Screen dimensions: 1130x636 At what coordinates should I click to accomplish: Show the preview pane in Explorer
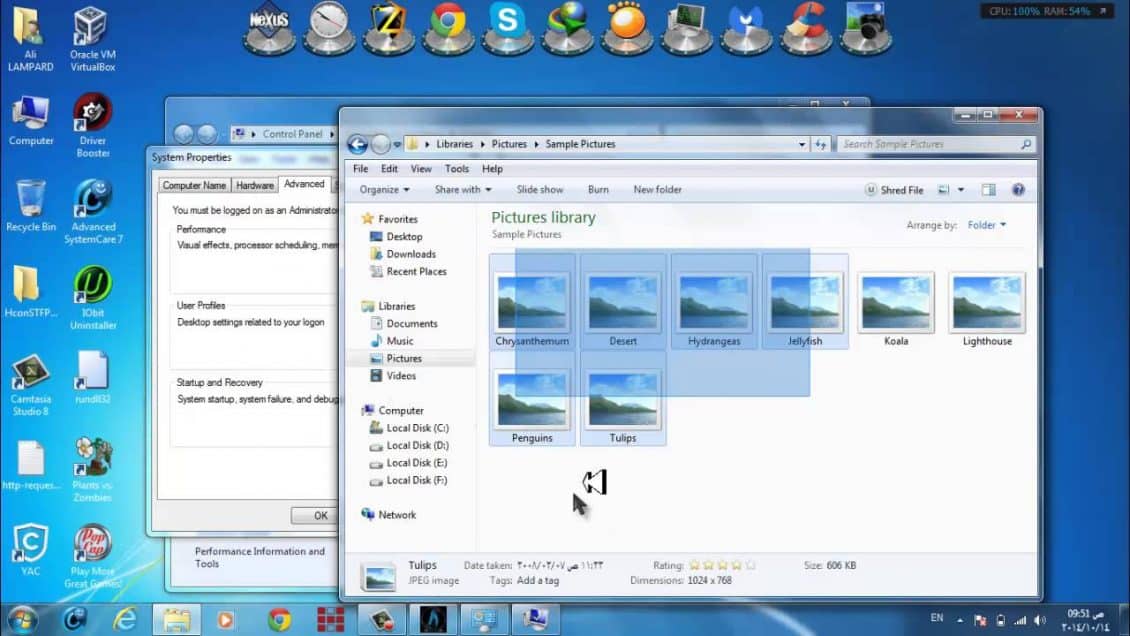click(988, 189)
